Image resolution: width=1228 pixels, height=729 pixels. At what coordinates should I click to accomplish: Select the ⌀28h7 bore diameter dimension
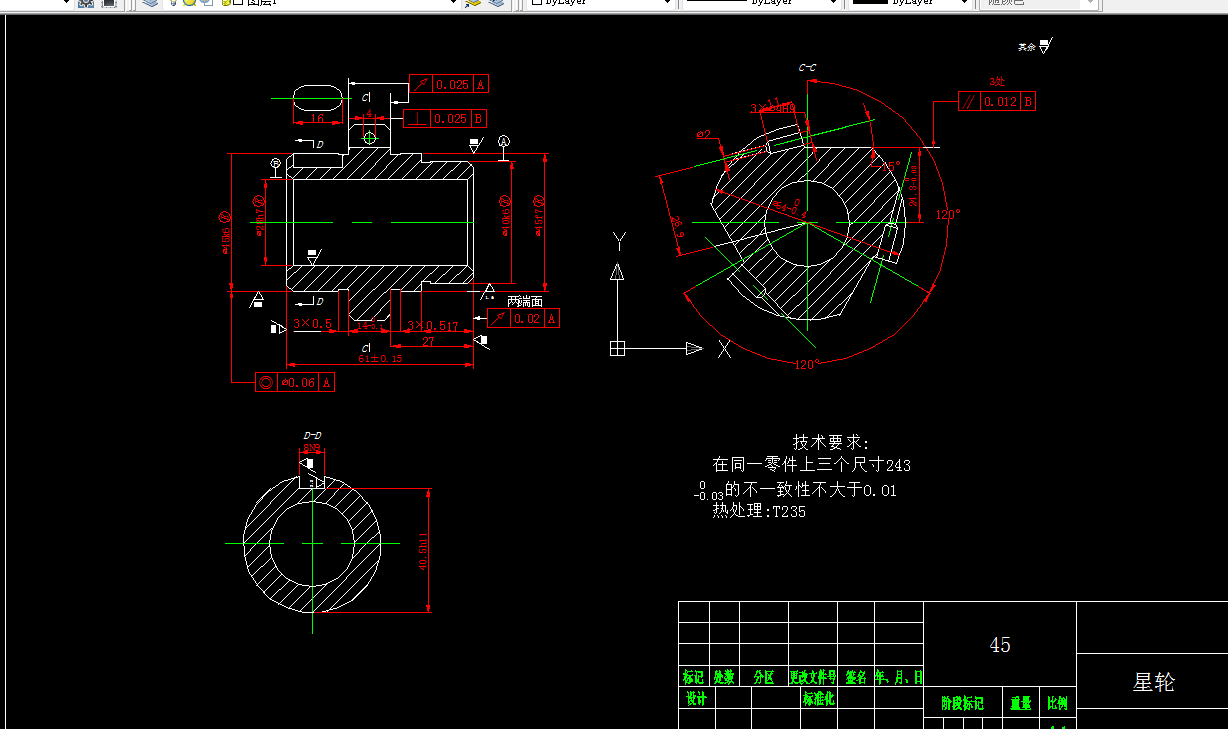[x=259, y=214]
